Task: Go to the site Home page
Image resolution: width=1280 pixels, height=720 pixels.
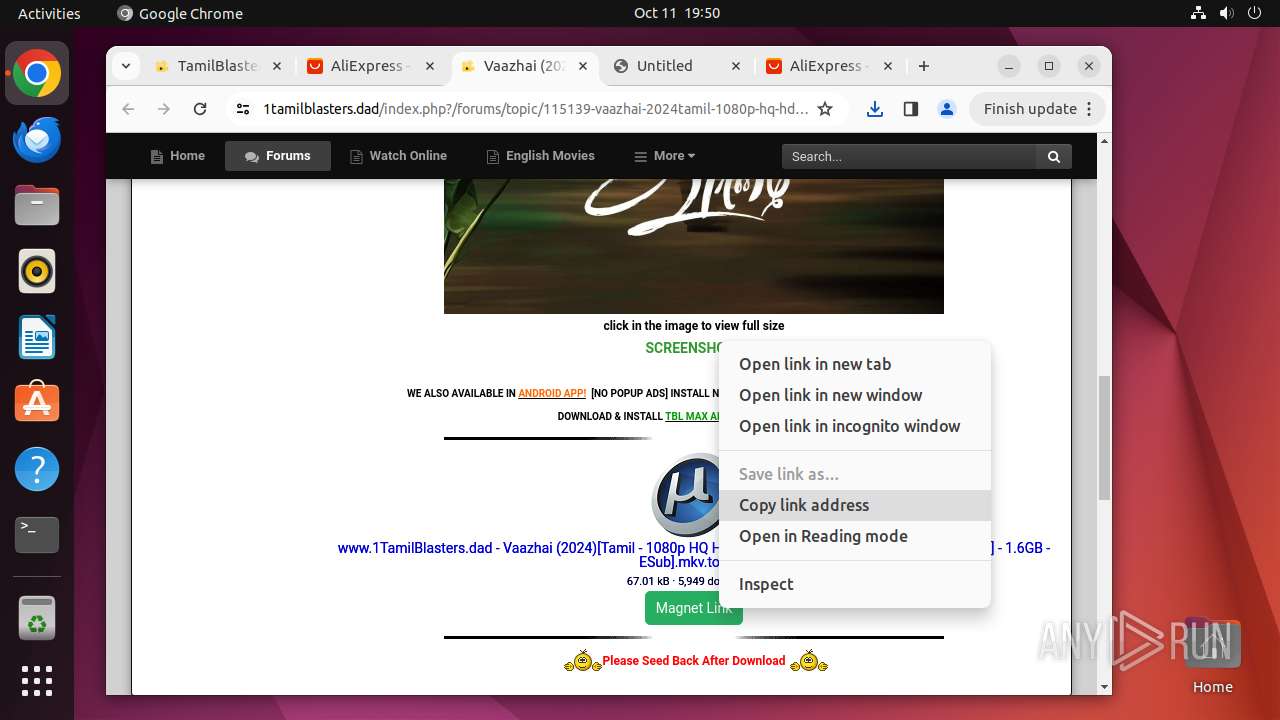Action: point(177,156)
